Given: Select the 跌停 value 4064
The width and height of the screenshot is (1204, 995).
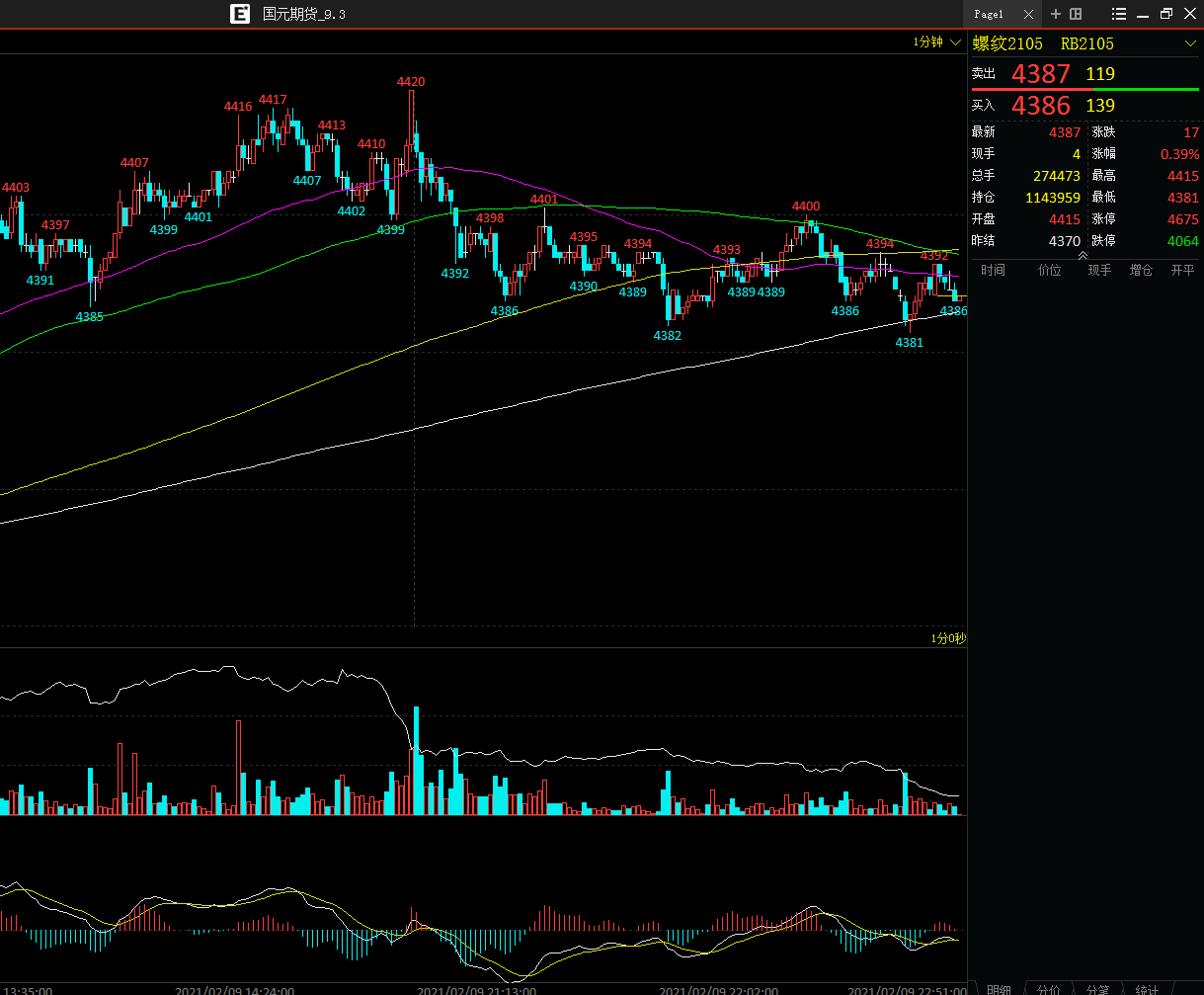Looking at the screenshot, I should tap(1183, 241).
